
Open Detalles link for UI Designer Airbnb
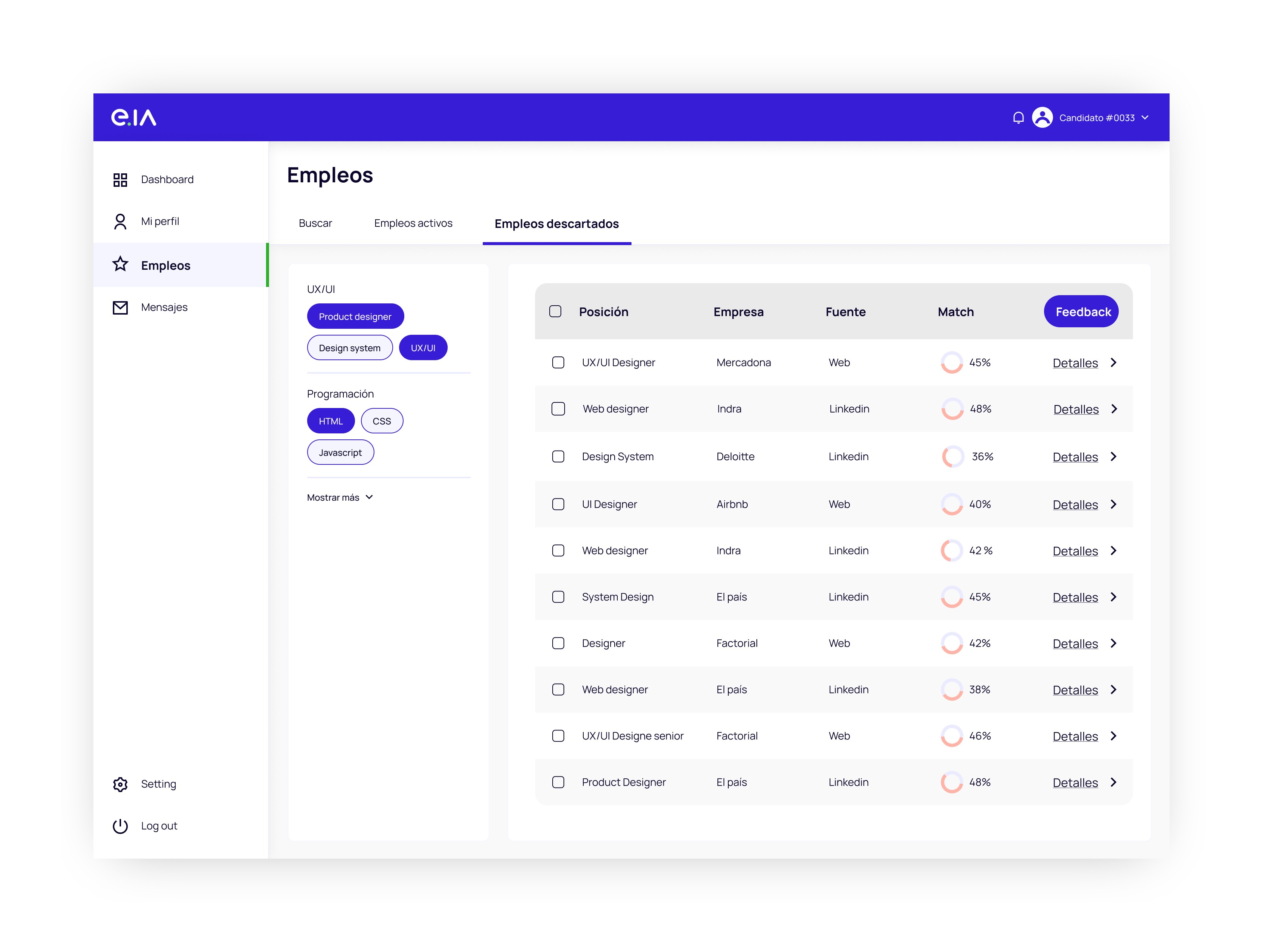point(1075,504)
